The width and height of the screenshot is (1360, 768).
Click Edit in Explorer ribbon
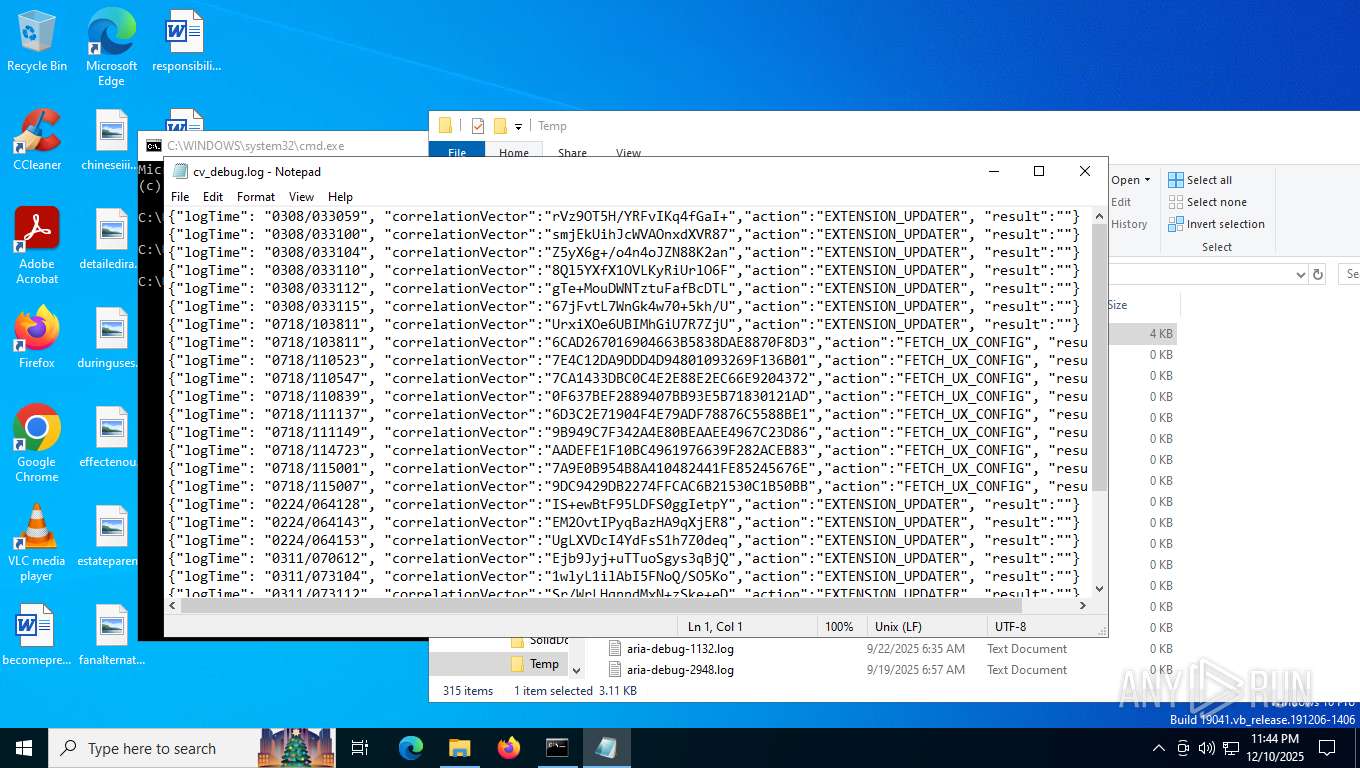pyautogui.click(x=1121, y=202)
